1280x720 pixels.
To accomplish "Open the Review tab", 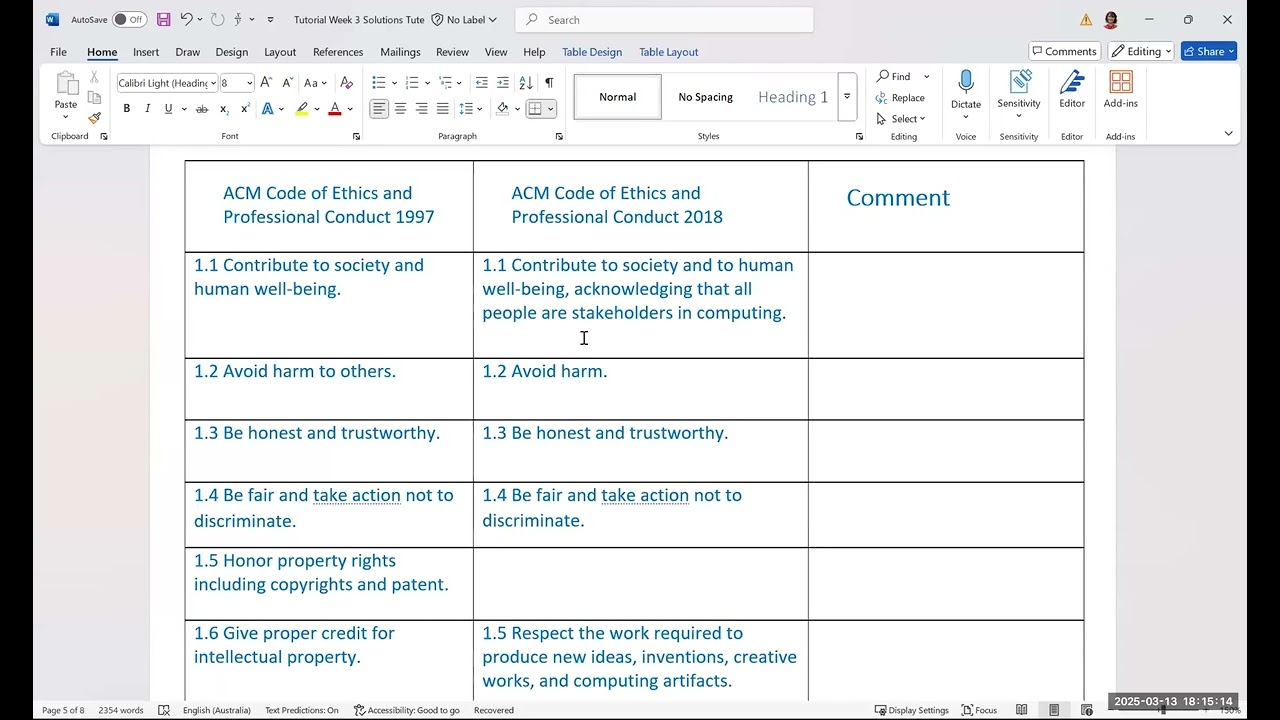I will [452, 52].
